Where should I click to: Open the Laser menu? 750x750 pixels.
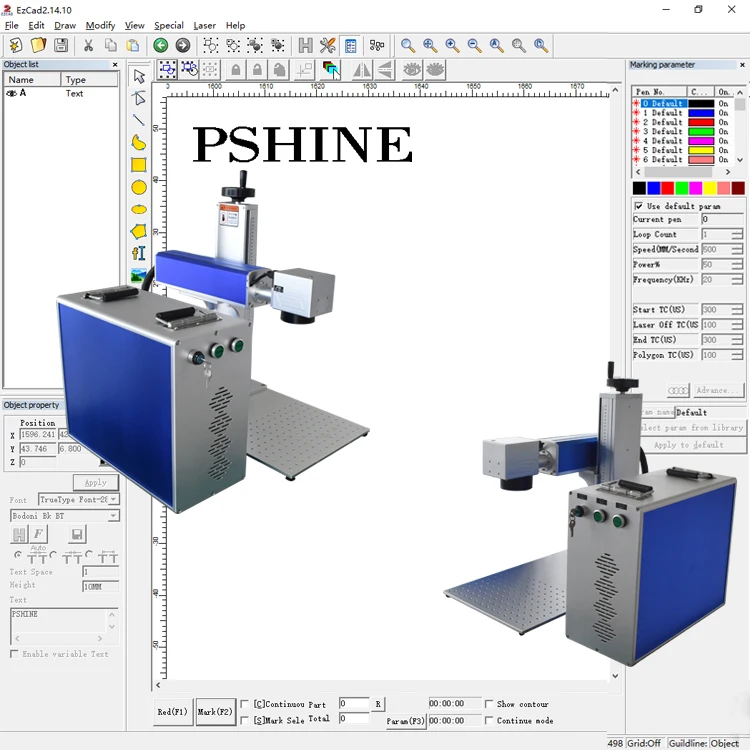[x=205, y=25]
